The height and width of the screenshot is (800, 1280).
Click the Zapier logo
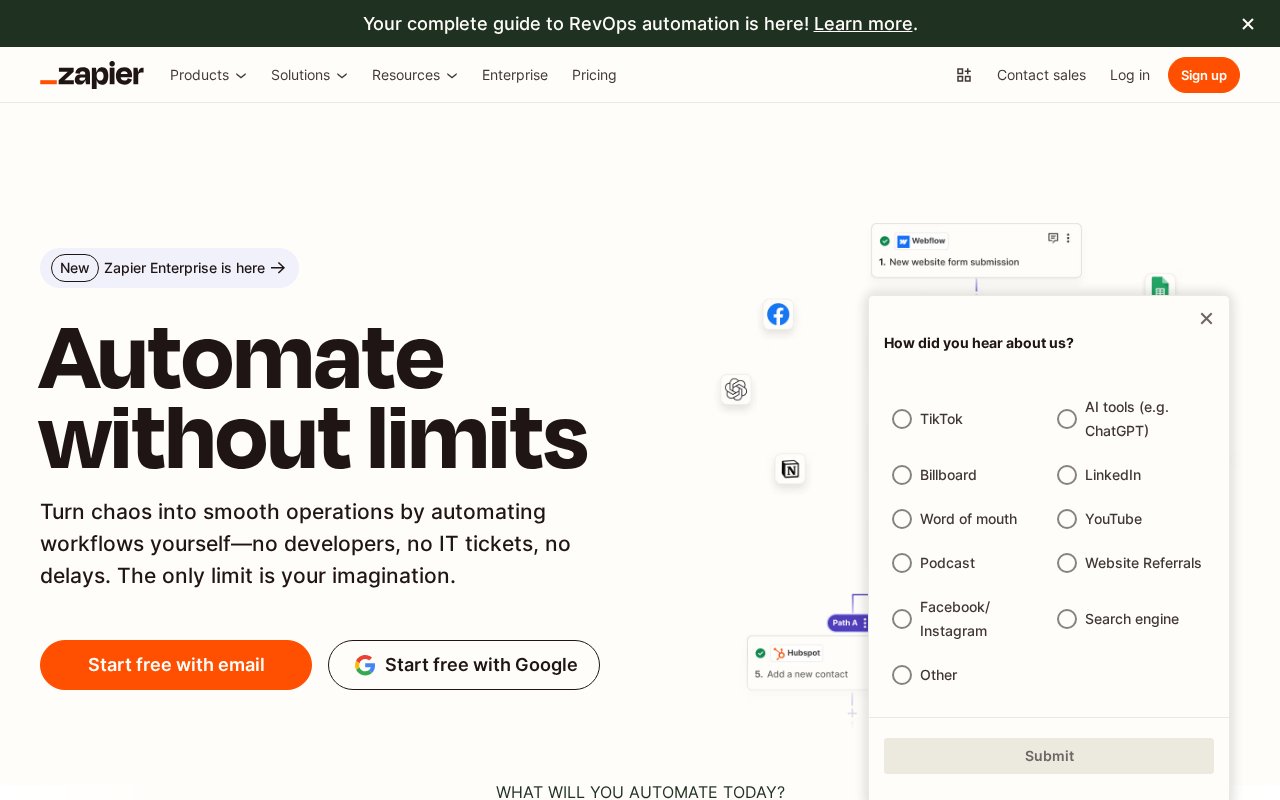[x=92, y=75]
